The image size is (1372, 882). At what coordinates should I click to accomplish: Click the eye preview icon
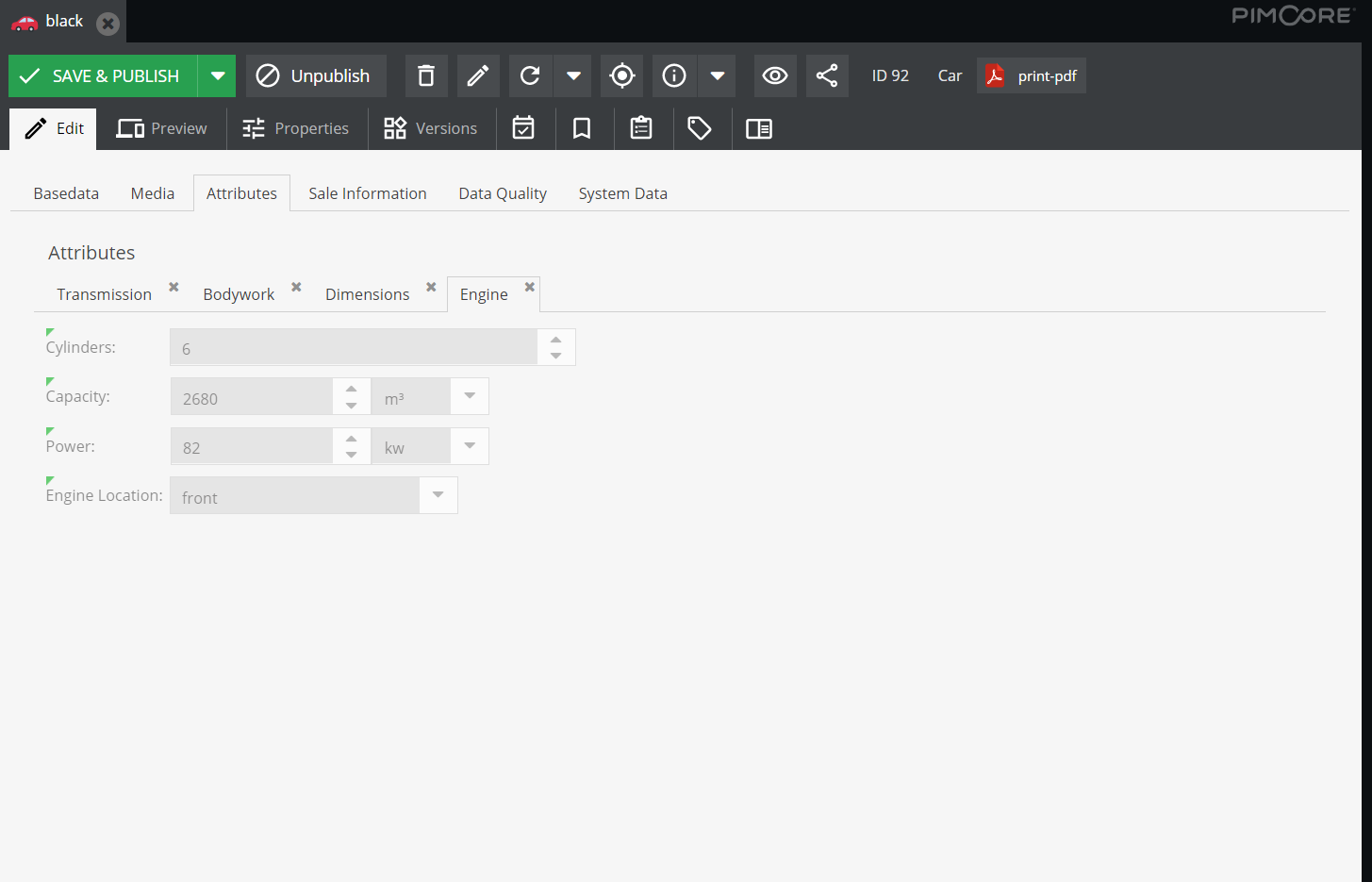pos(775,76)
